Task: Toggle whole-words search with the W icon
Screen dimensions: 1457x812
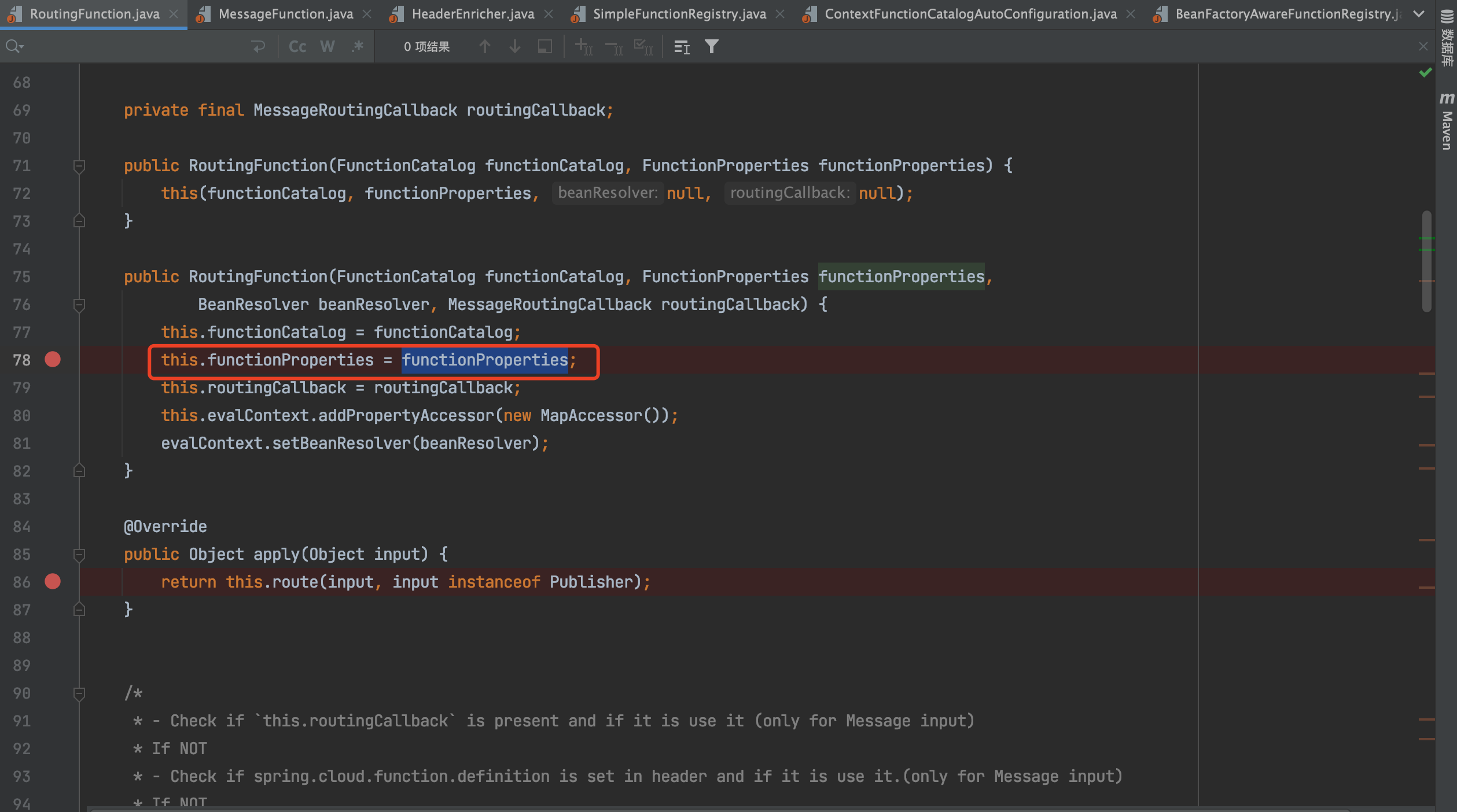Action: coord(327,46)
